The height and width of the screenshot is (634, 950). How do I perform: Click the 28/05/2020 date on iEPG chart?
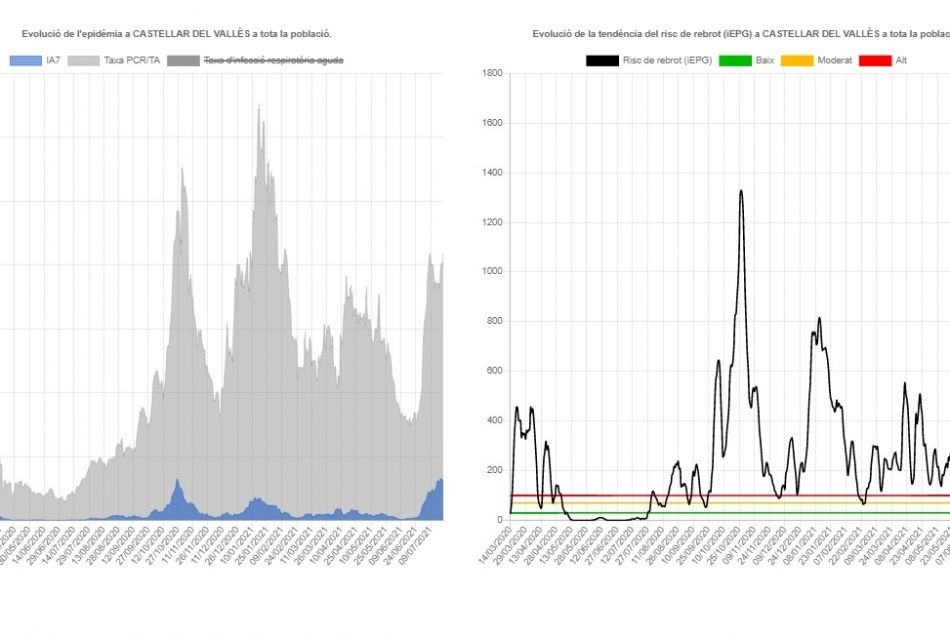point(571,544)
